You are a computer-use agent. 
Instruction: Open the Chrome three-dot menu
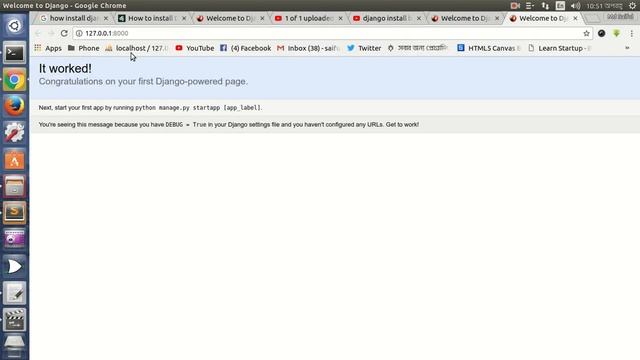(x=631, y=33)
